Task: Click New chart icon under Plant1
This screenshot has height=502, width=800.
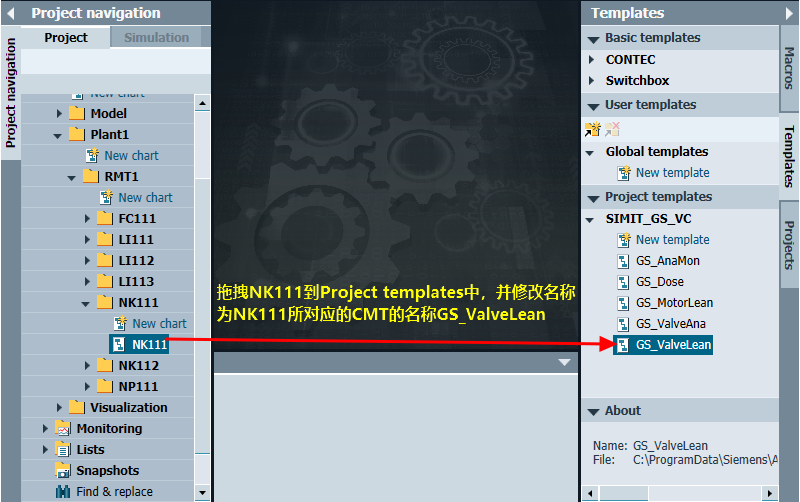Action: click(92, 155)
